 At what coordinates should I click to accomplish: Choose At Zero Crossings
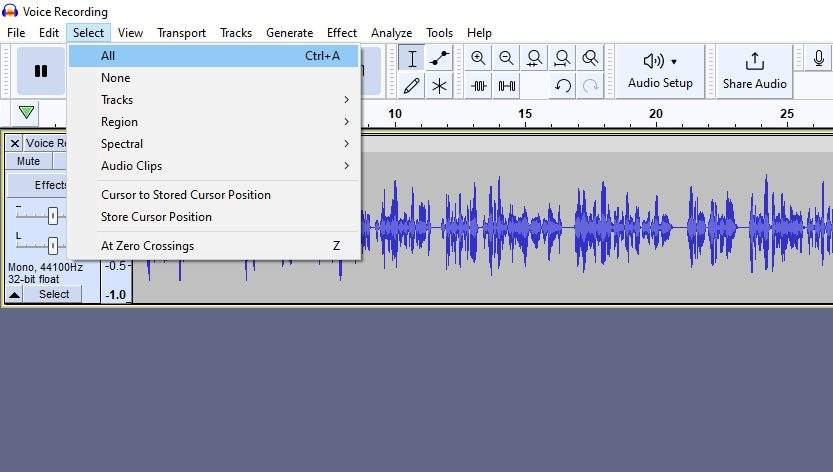[x=214, y=246]
